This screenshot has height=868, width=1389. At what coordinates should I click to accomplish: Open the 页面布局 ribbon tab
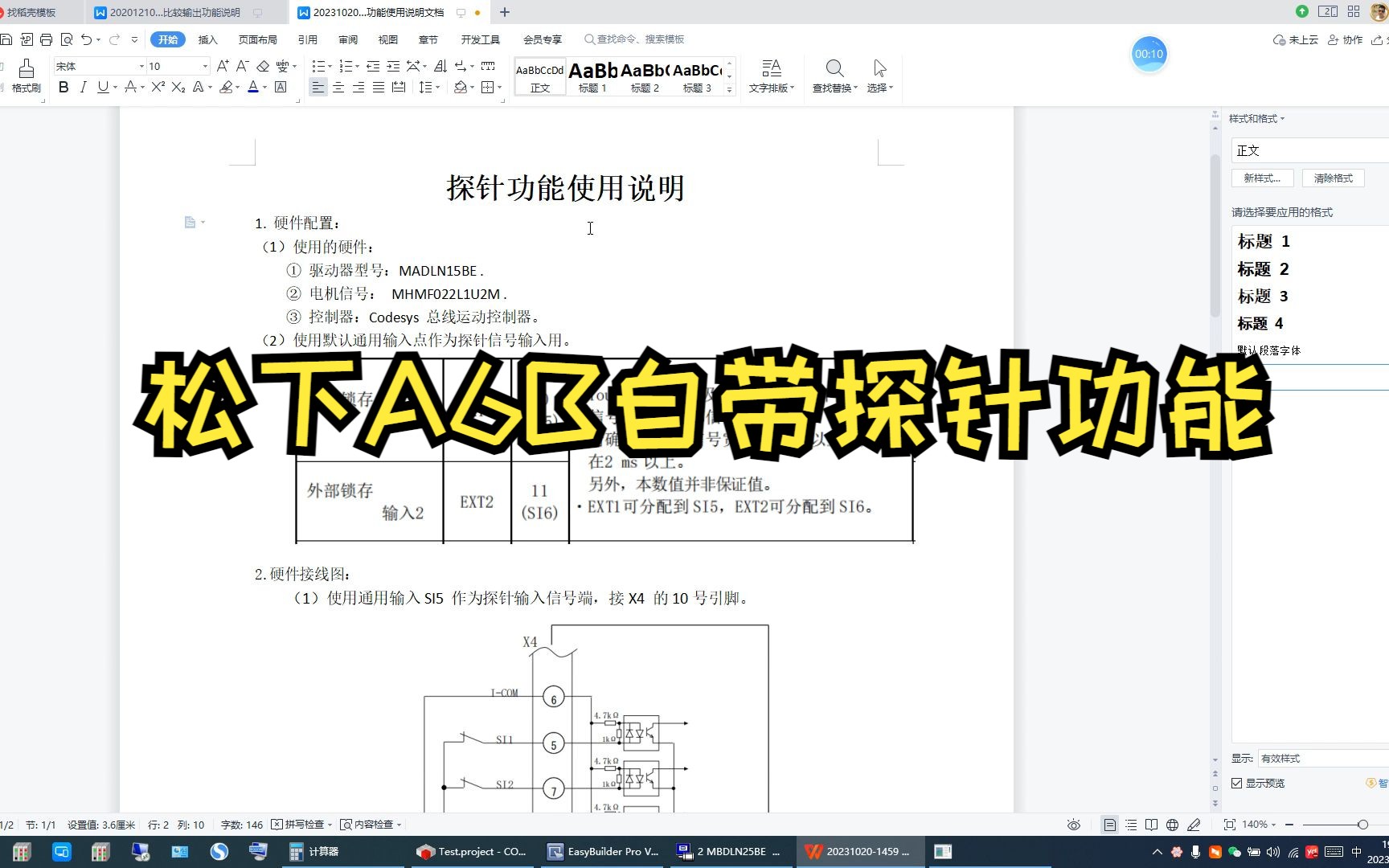[x=257, y=39]
